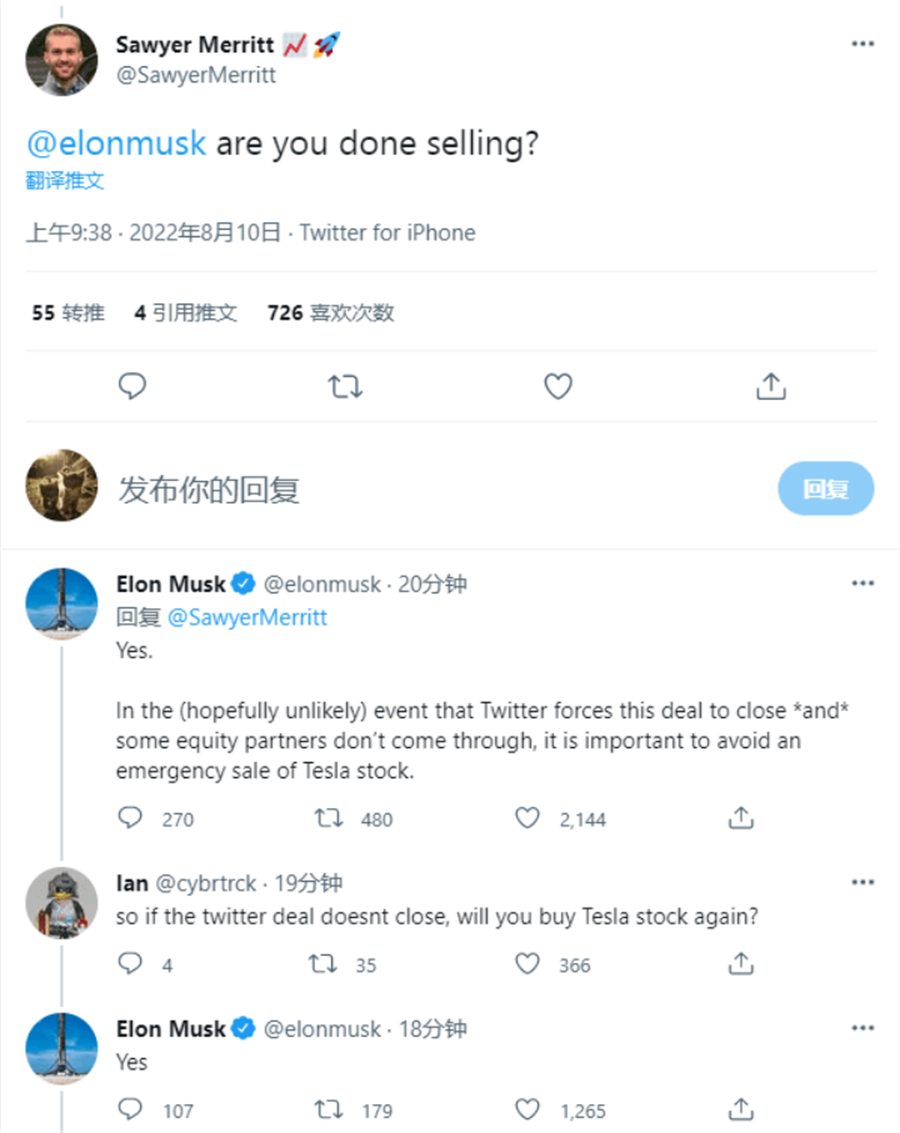Share Ian's tweet about Tesla stock
Image resolution: width=900 pixels, height=1133 pixels.
pyautogui.click(x=741, y=963)
